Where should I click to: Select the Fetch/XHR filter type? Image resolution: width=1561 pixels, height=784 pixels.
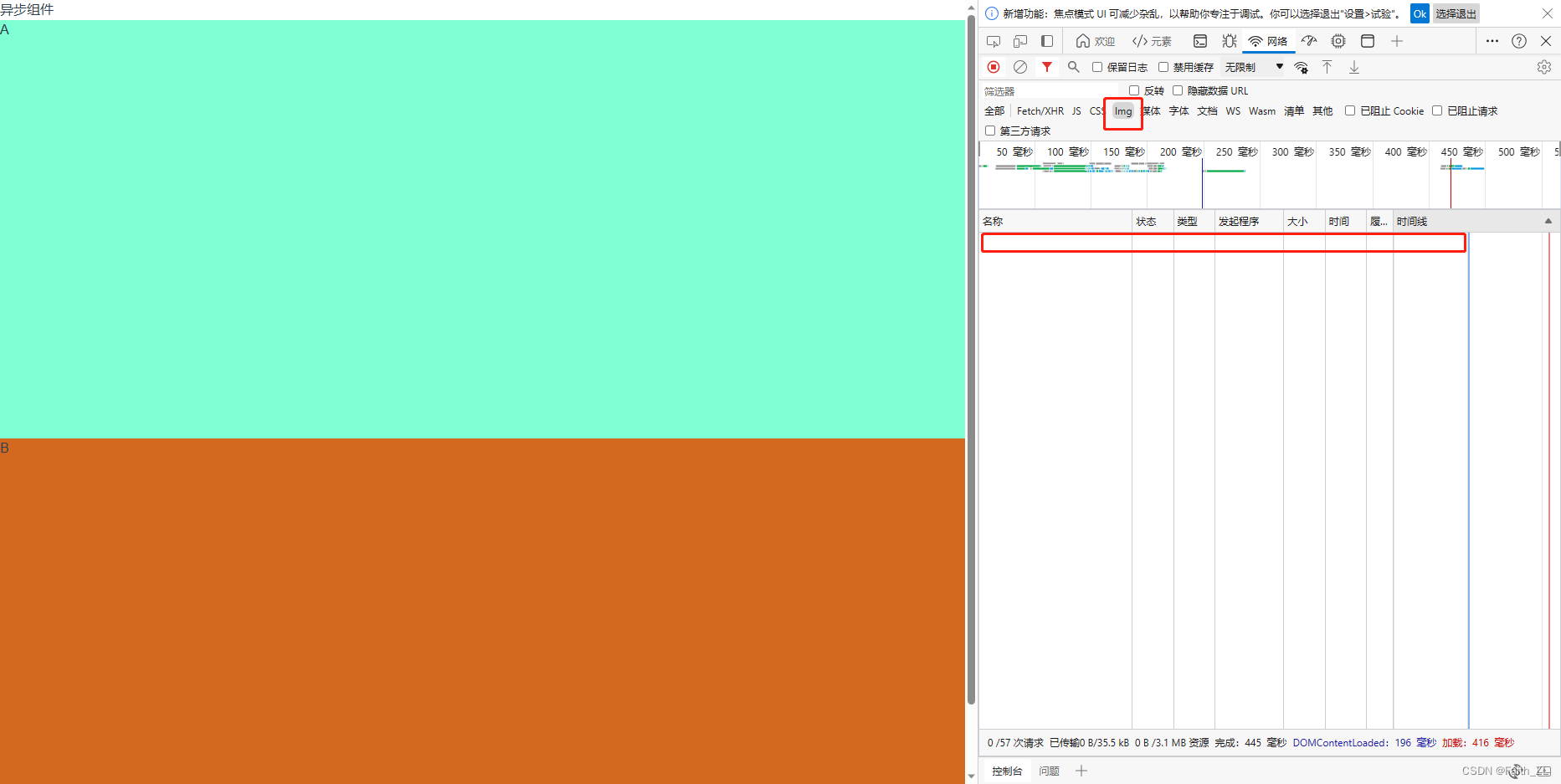click(x=1040, y=111)
